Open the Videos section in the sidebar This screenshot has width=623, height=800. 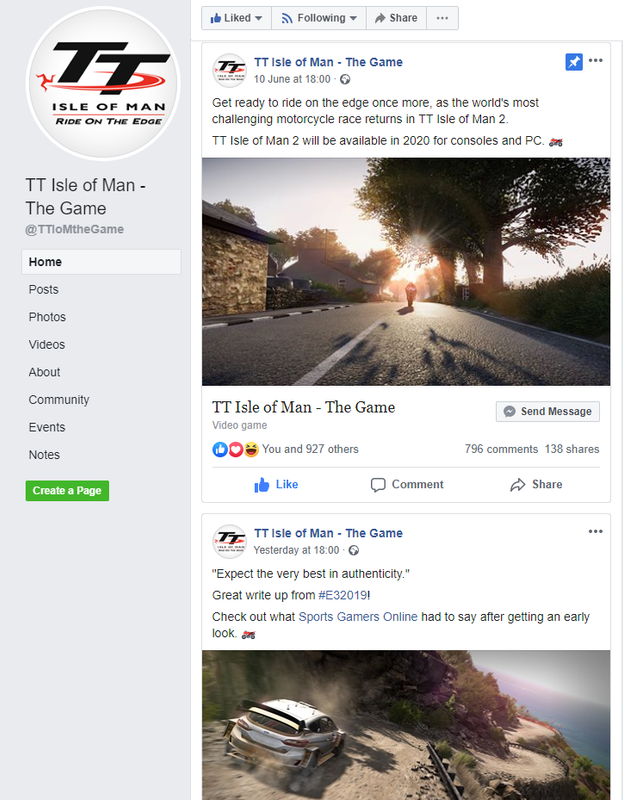[x=46, y=344]
